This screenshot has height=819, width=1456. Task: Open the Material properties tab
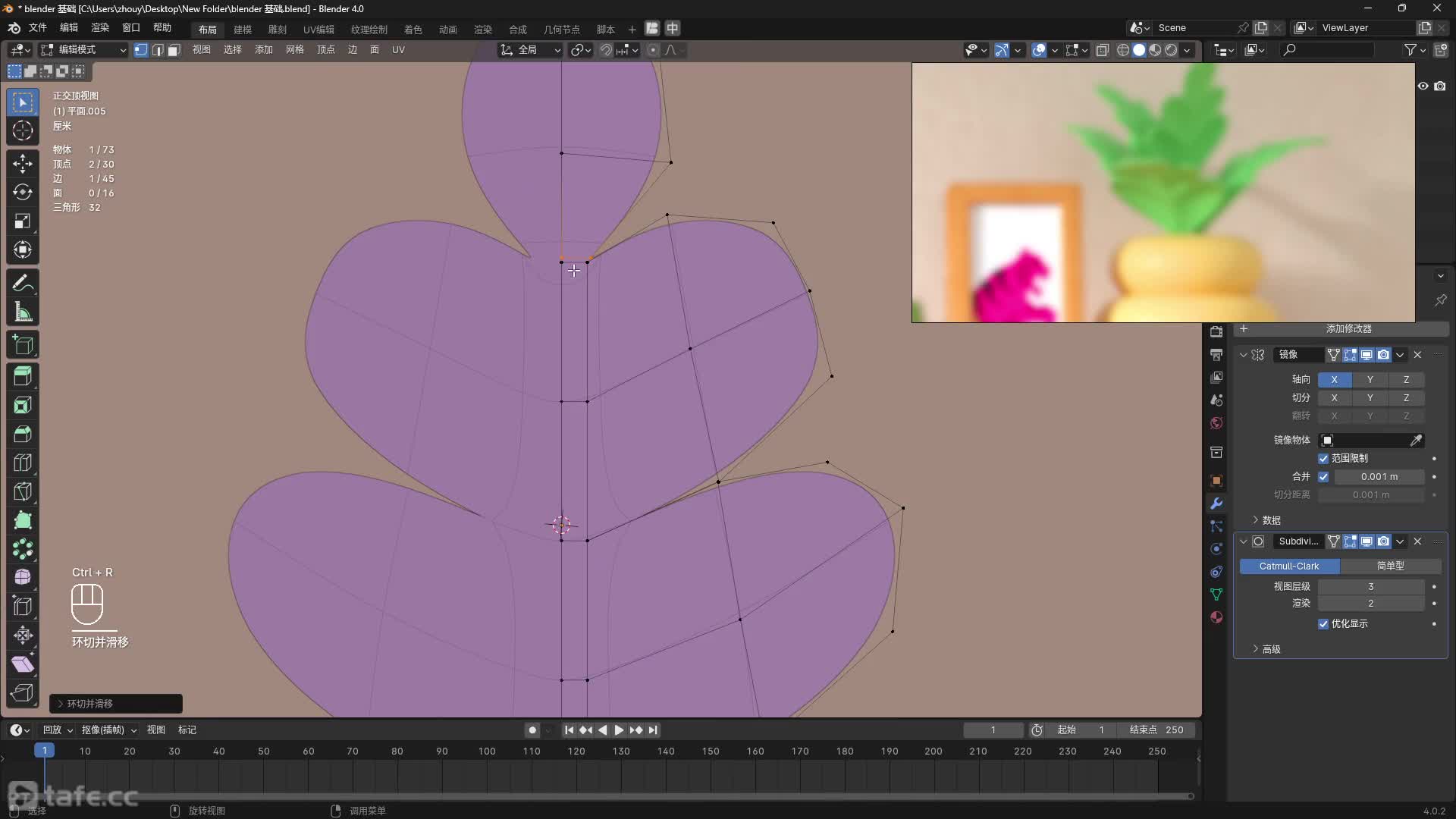(1216, 617)
